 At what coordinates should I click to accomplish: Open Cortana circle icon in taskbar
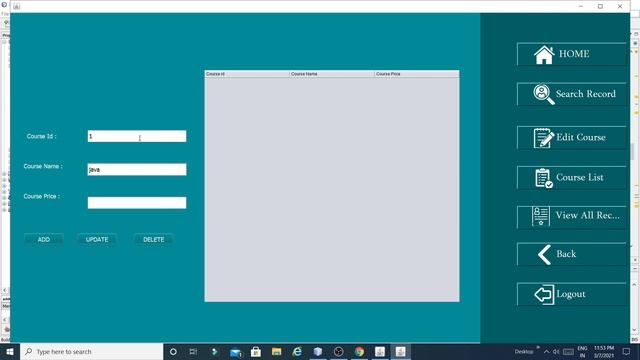tap(173, 351)
